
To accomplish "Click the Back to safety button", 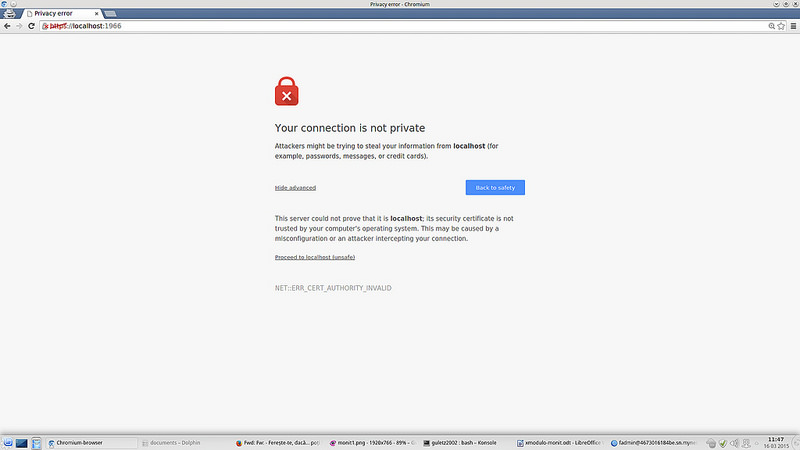I will [x=495, y=188].
